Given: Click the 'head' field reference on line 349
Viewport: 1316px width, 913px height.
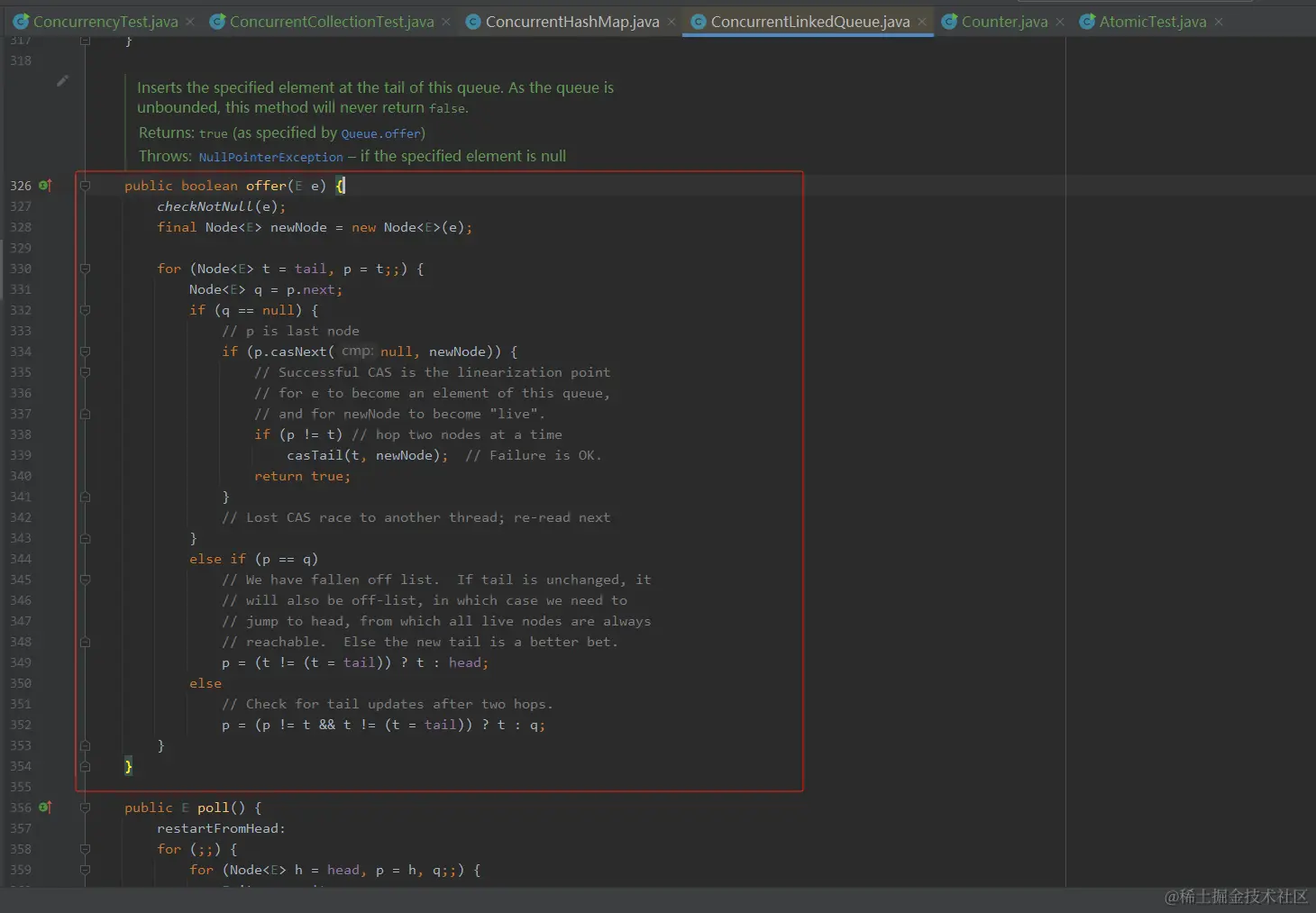Looking at the screenshot, I should [x=465, y=662].
